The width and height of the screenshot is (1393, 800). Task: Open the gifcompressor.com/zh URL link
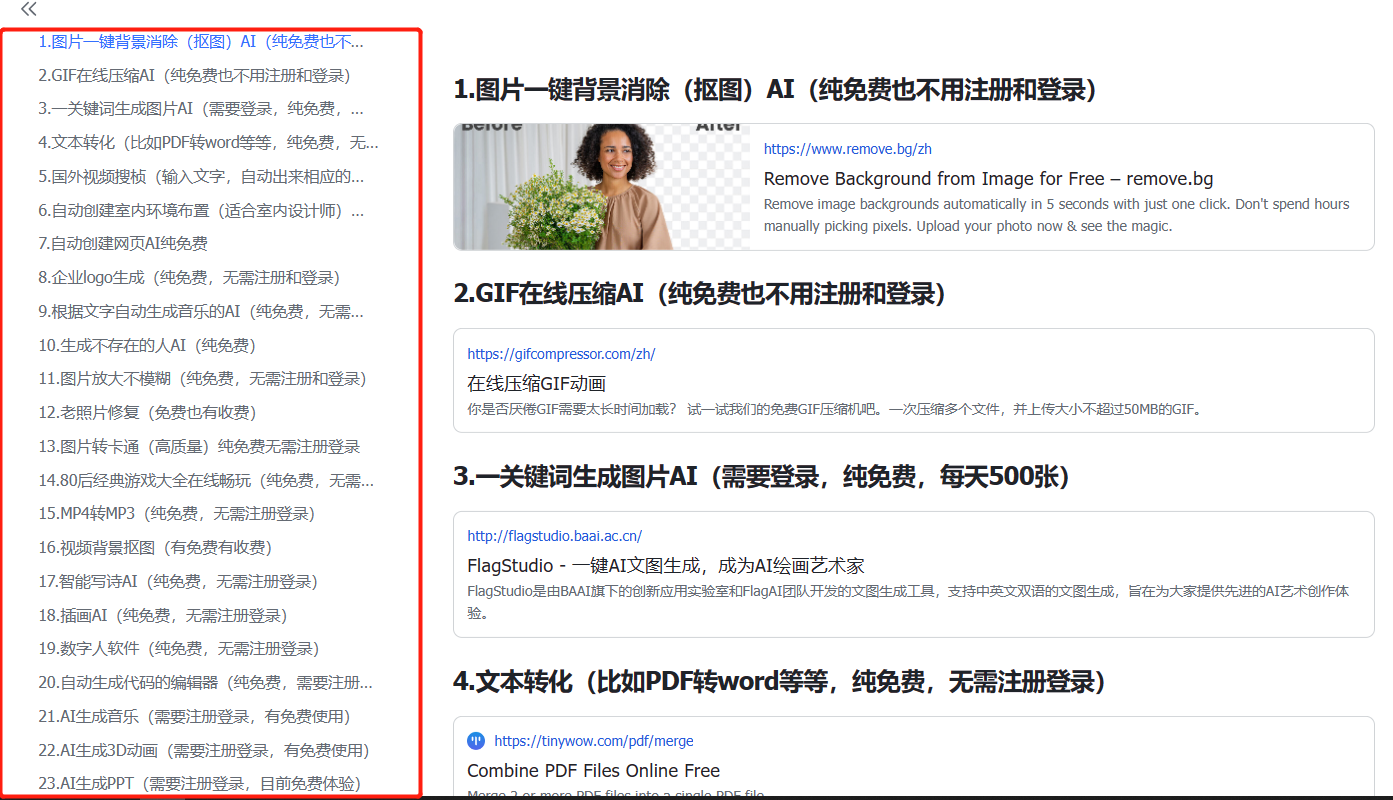click(x=561, y=354)
